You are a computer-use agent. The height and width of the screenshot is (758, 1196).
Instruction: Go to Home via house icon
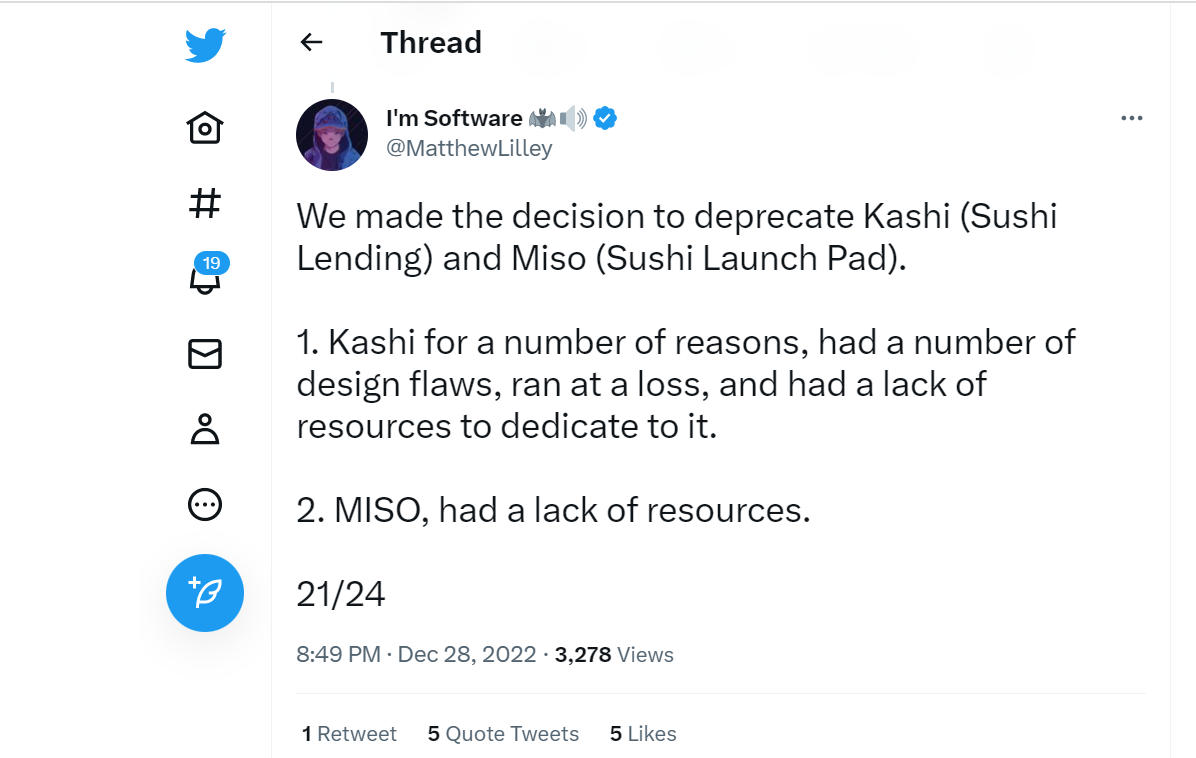click(205, 128)
